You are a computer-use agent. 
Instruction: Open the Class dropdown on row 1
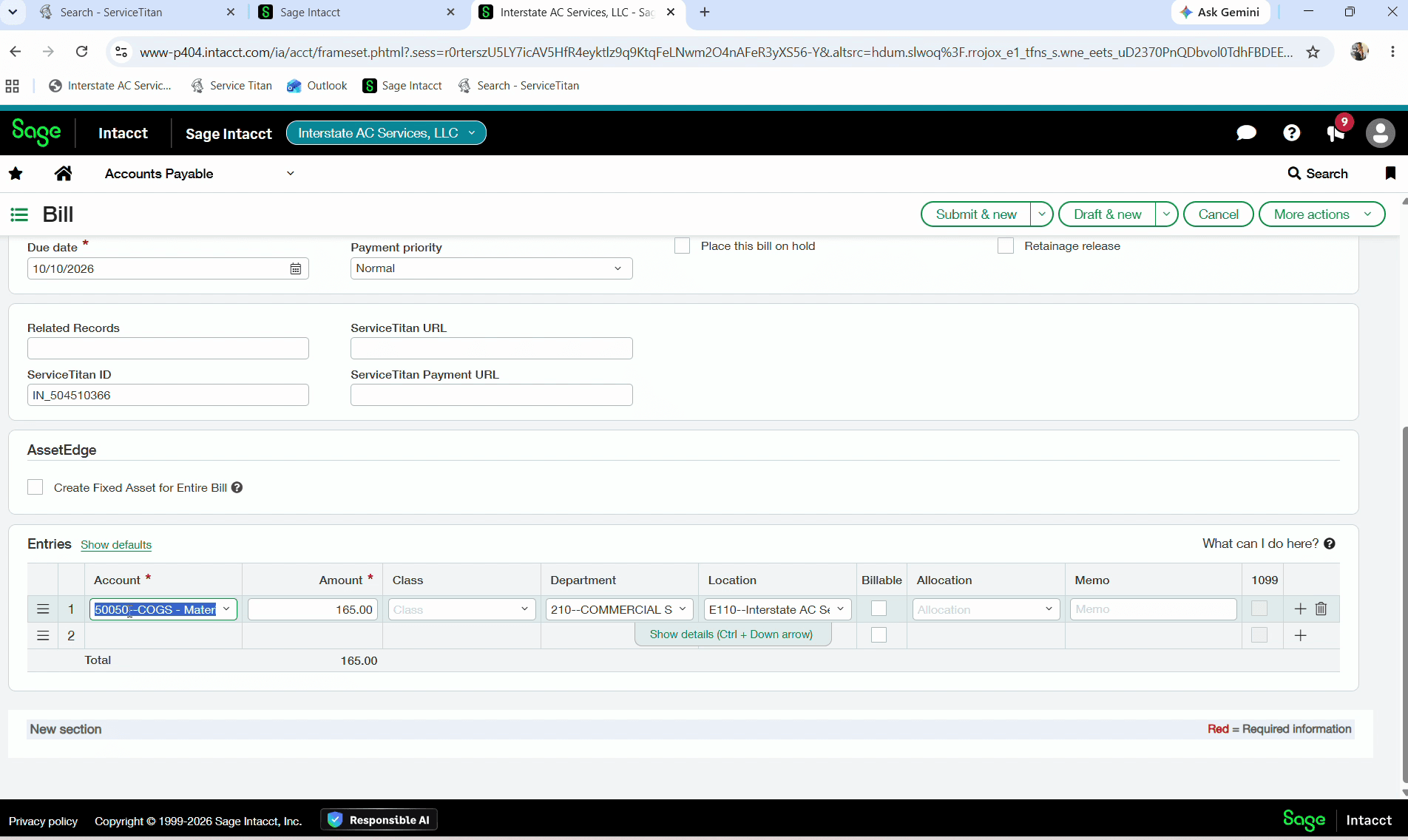pyautogui.click(x=524, y=609)
